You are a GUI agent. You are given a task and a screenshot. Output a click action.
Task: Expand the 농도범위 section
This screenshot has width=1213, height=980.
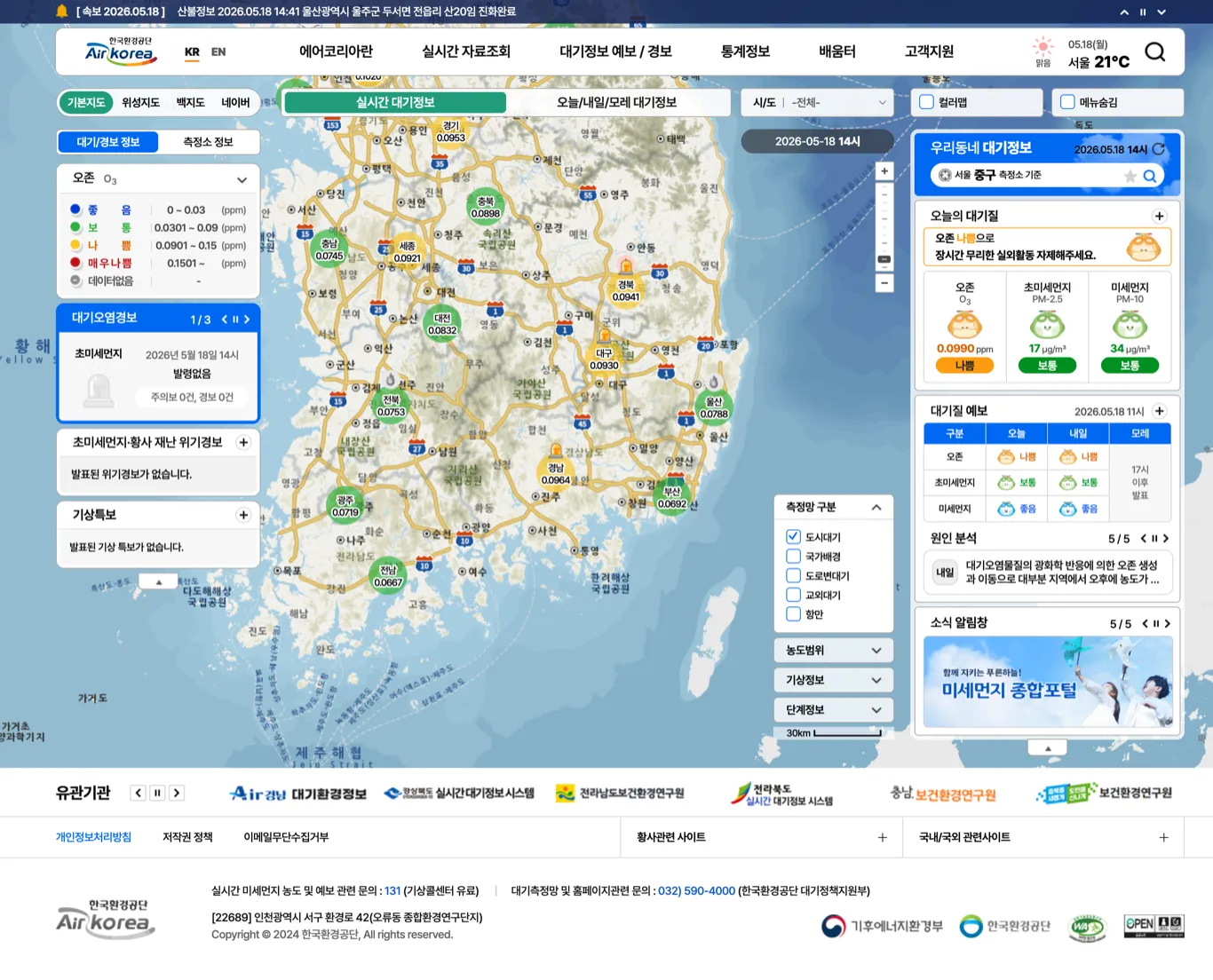(x=834, y=650)
